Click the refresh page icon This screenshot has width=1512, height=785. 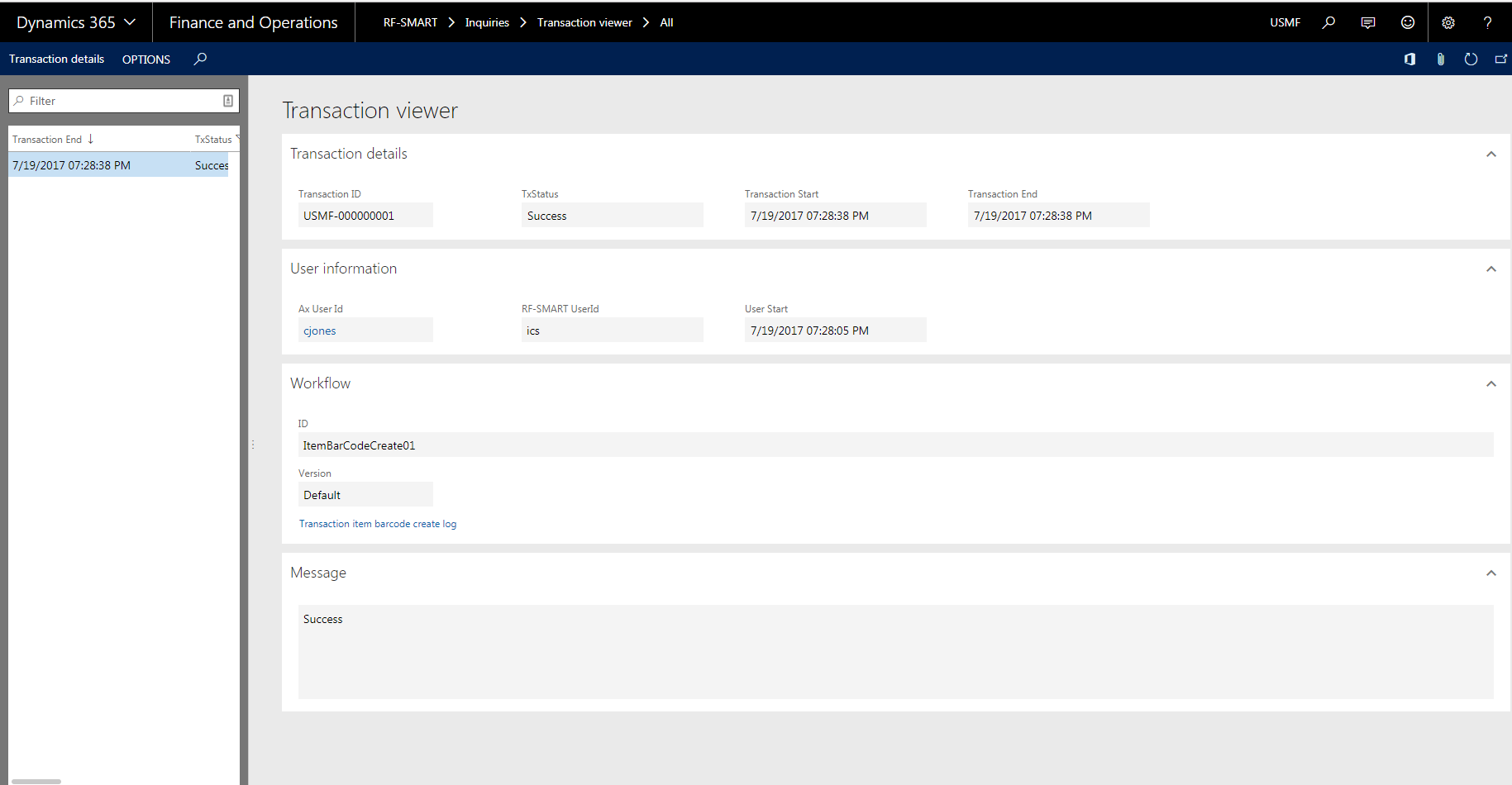pos(1471,59)
